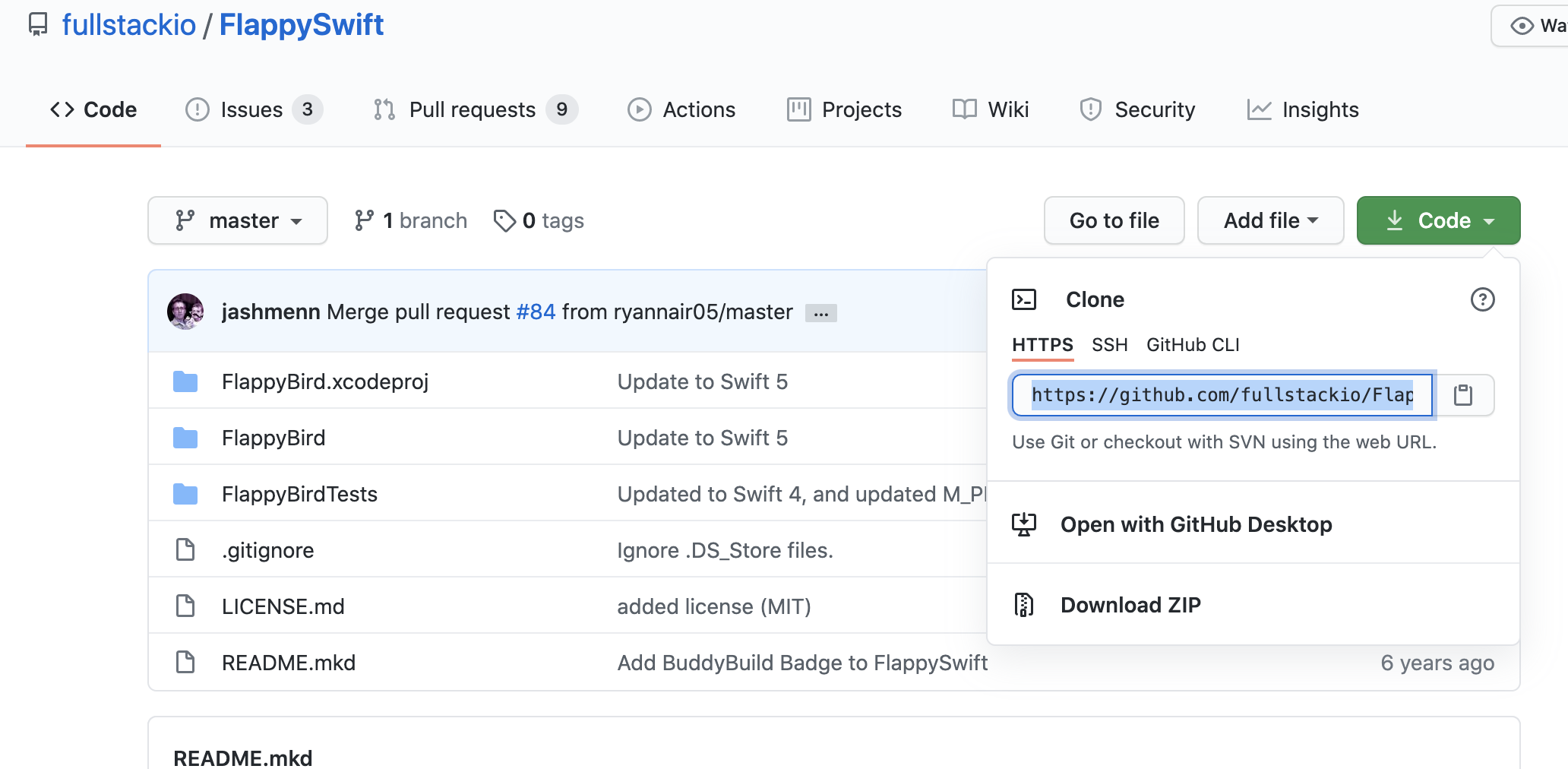Expand commit message ellipsis button
Viewport: 1568px width, 769px height.
820,313
